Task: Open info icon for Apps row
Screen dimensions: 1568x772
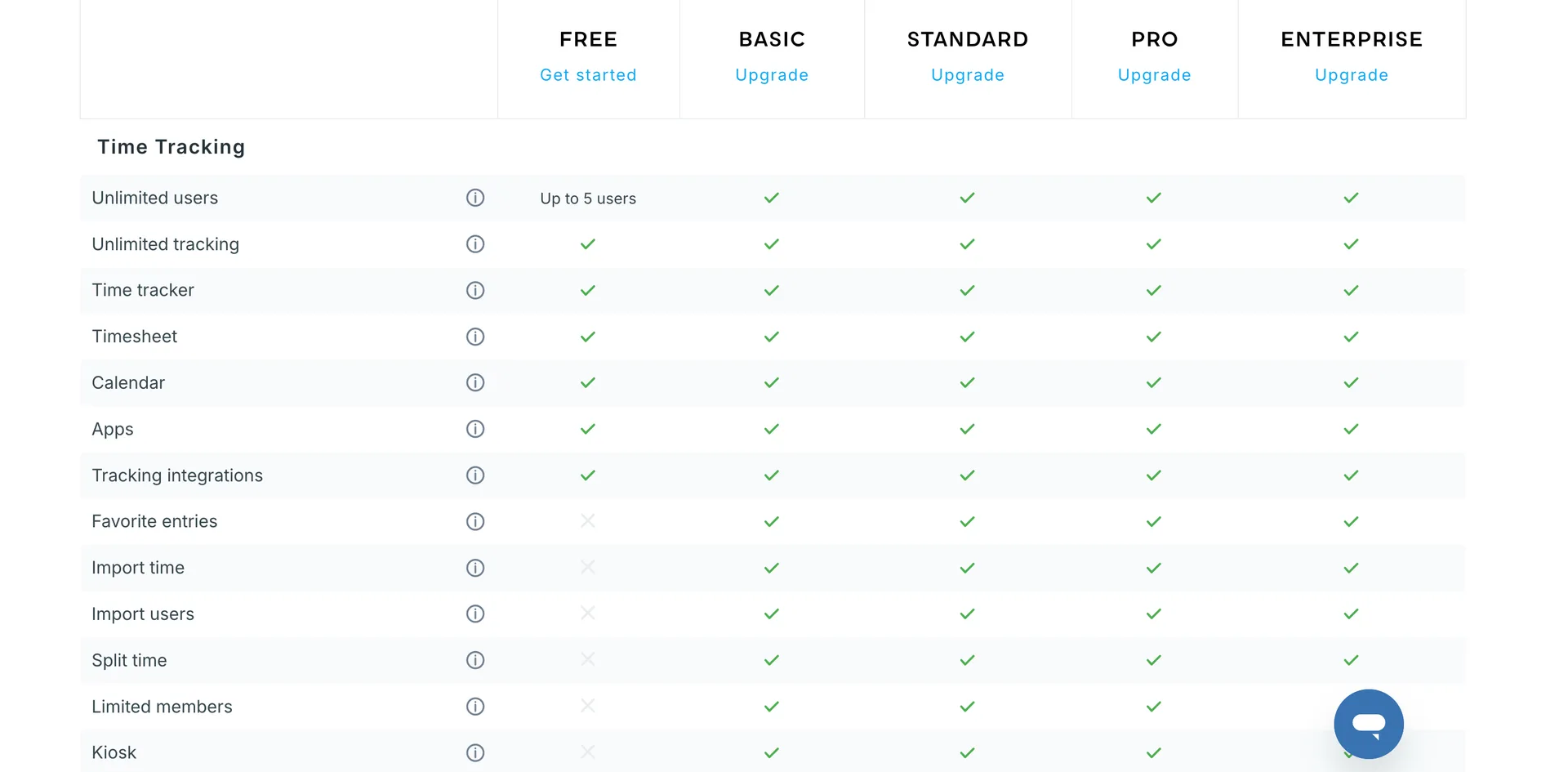Action: point(475,429)
